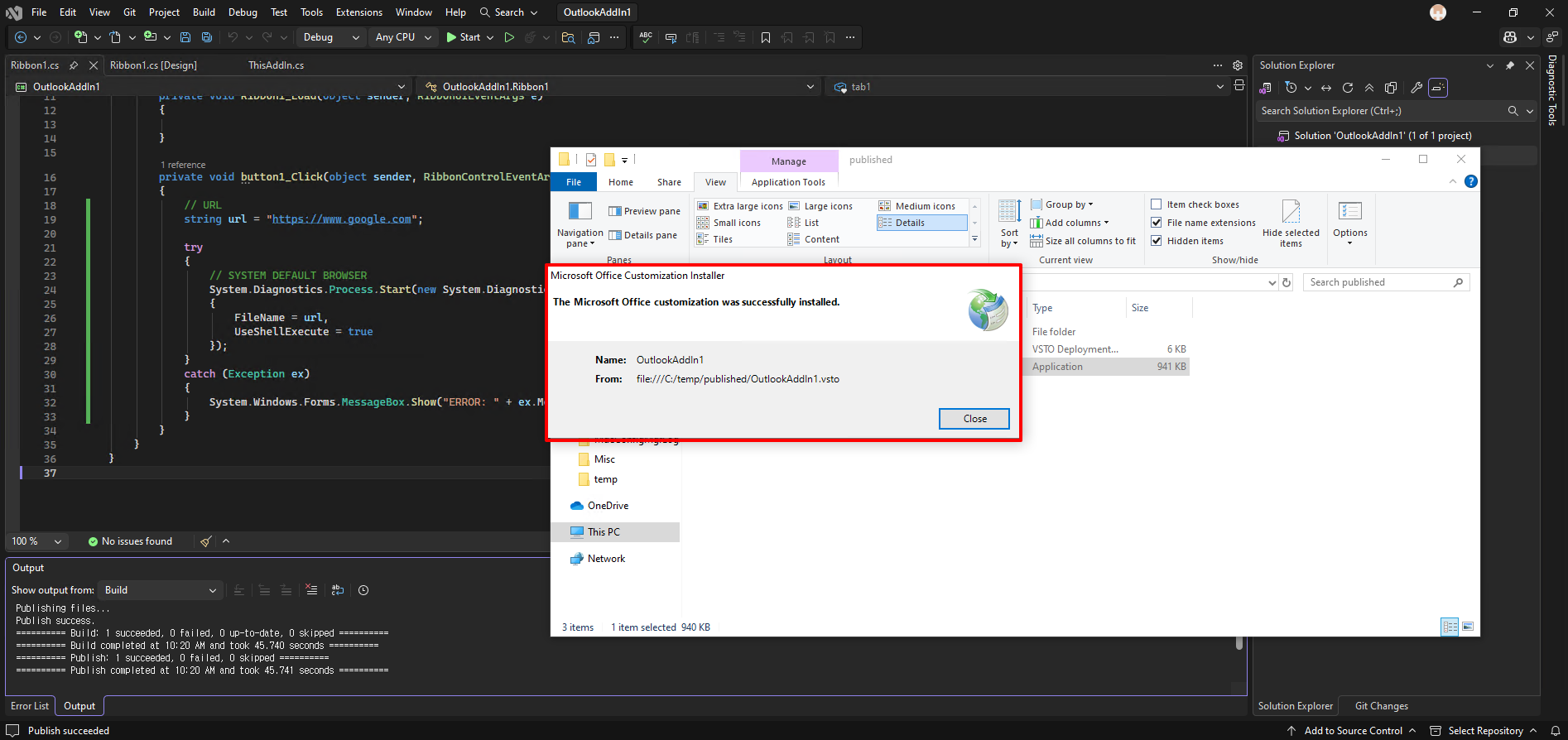Click the Solution Explorer Sync with Active Document icon

[1326, 88]
